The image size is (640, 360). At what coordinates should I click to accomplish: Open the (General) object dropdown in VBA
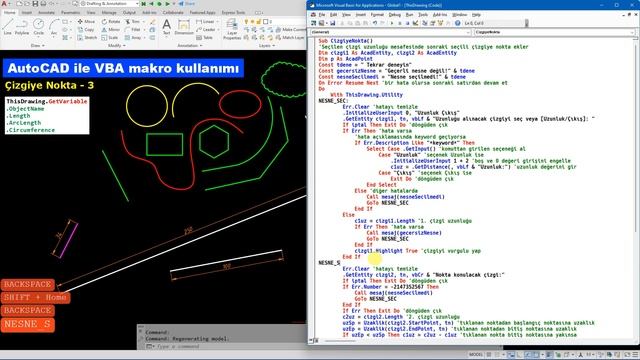[391, 32]
